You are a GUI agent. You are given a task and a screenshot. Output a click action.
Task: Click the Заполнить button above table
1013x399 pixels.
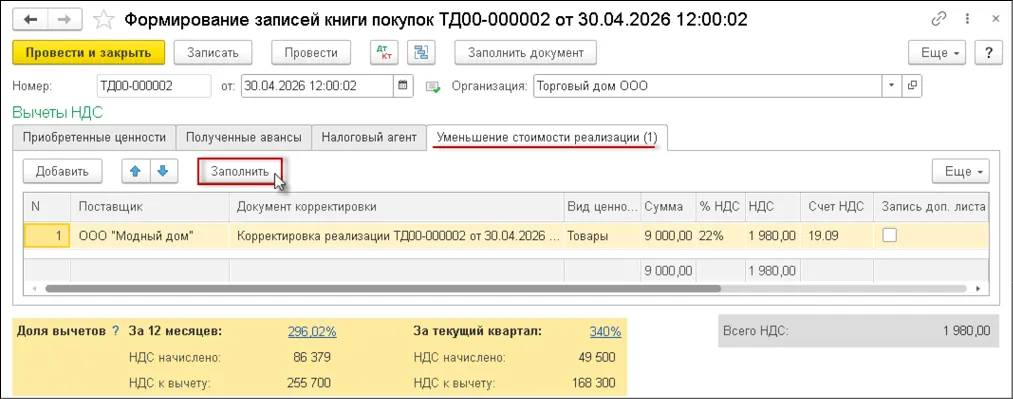240,172
